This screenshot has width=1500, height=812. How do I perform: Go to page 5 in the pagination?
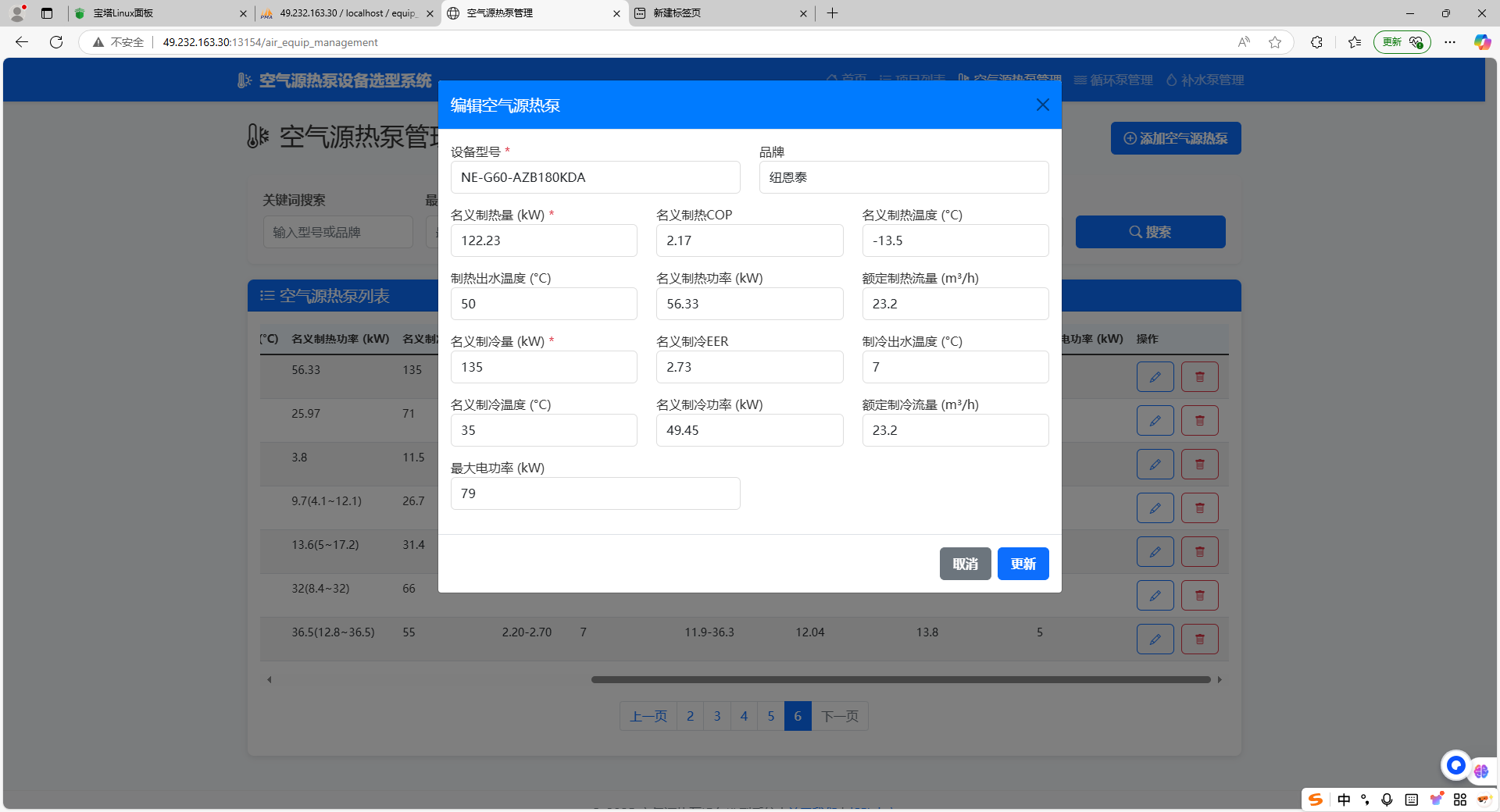[x=770, y=716]
